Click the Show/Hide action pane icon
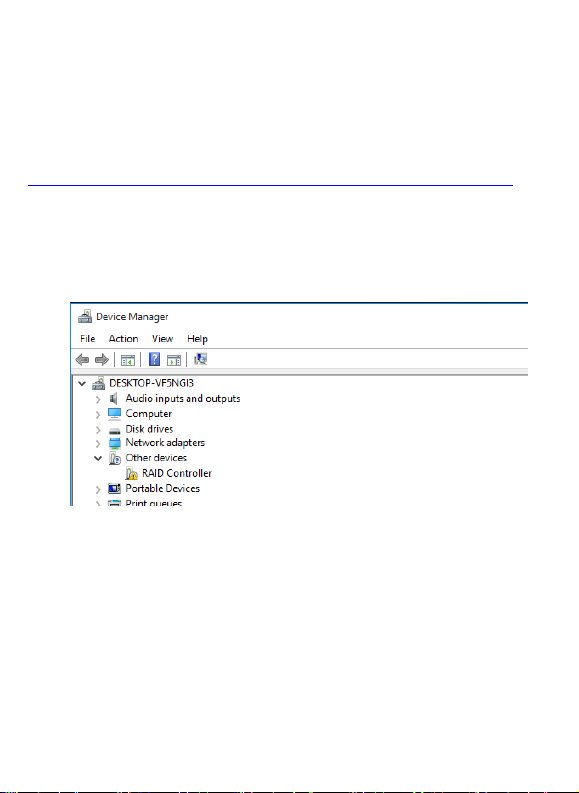The height and width of the screenshot is (793, 579). pos(174,360)
